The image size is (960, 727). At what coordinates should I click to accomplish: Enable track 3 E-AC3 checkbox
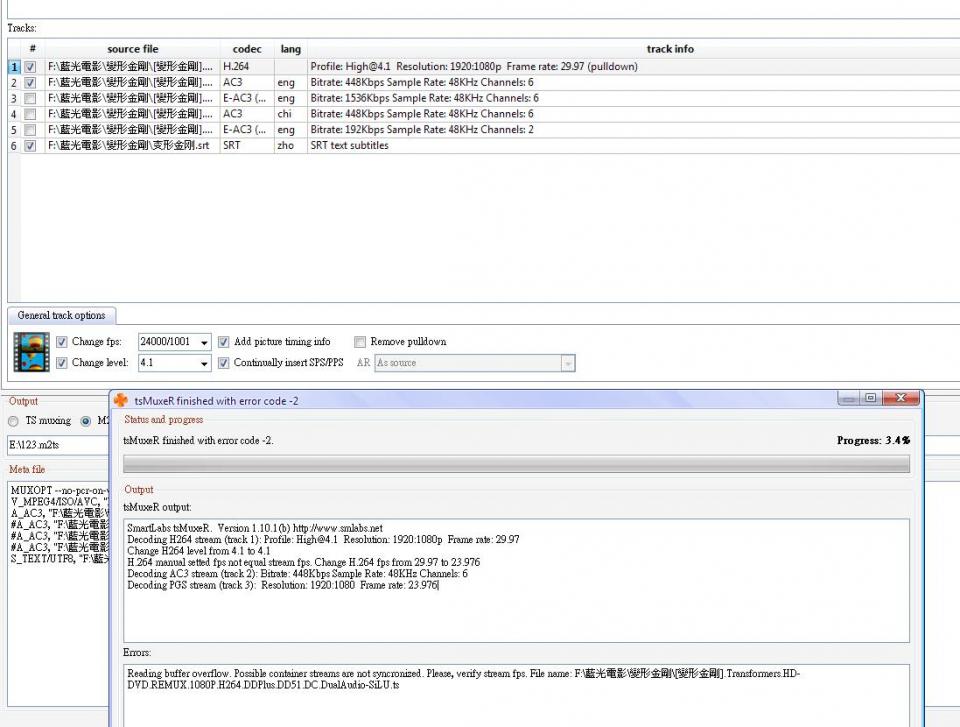31,98
